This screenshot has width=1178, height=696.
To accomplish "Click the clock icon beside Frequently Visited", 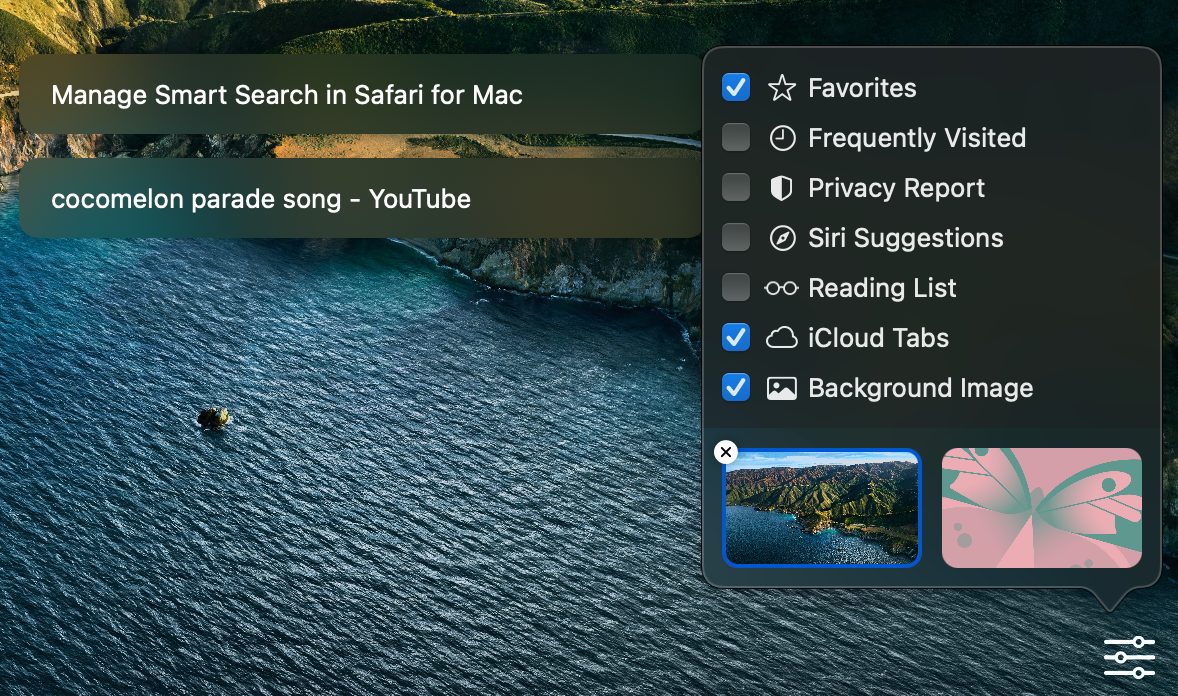I will 783,138.
